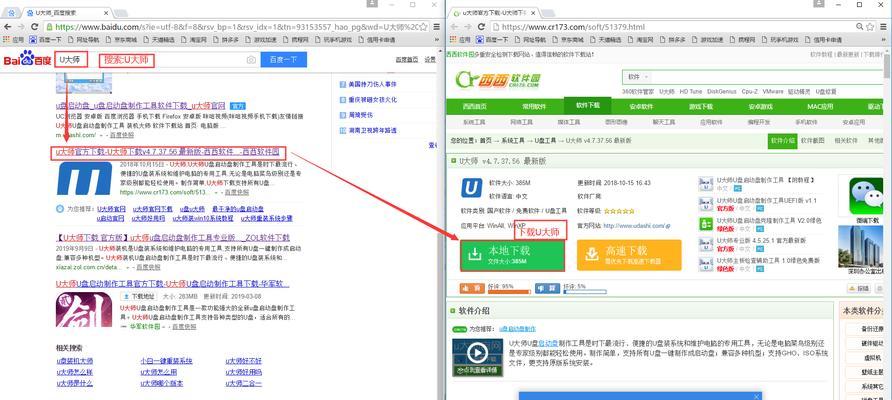Image resolution: width=892 pixels, height=400 pixels.
Task: Open the 游戏下载 navigation tab
Action: [701, 106]
